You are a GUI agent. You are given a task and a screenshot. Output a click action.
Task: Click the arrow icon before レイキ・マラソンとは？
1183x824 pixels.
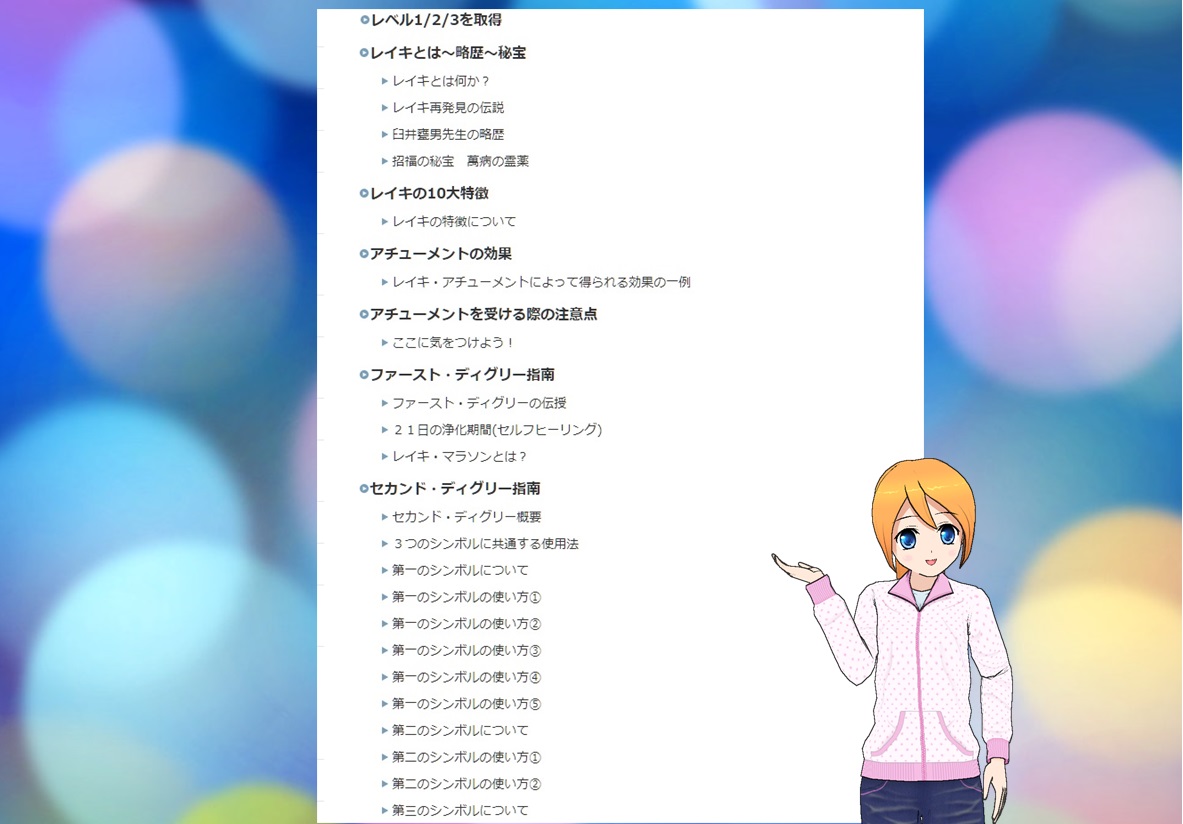[385, 456]
